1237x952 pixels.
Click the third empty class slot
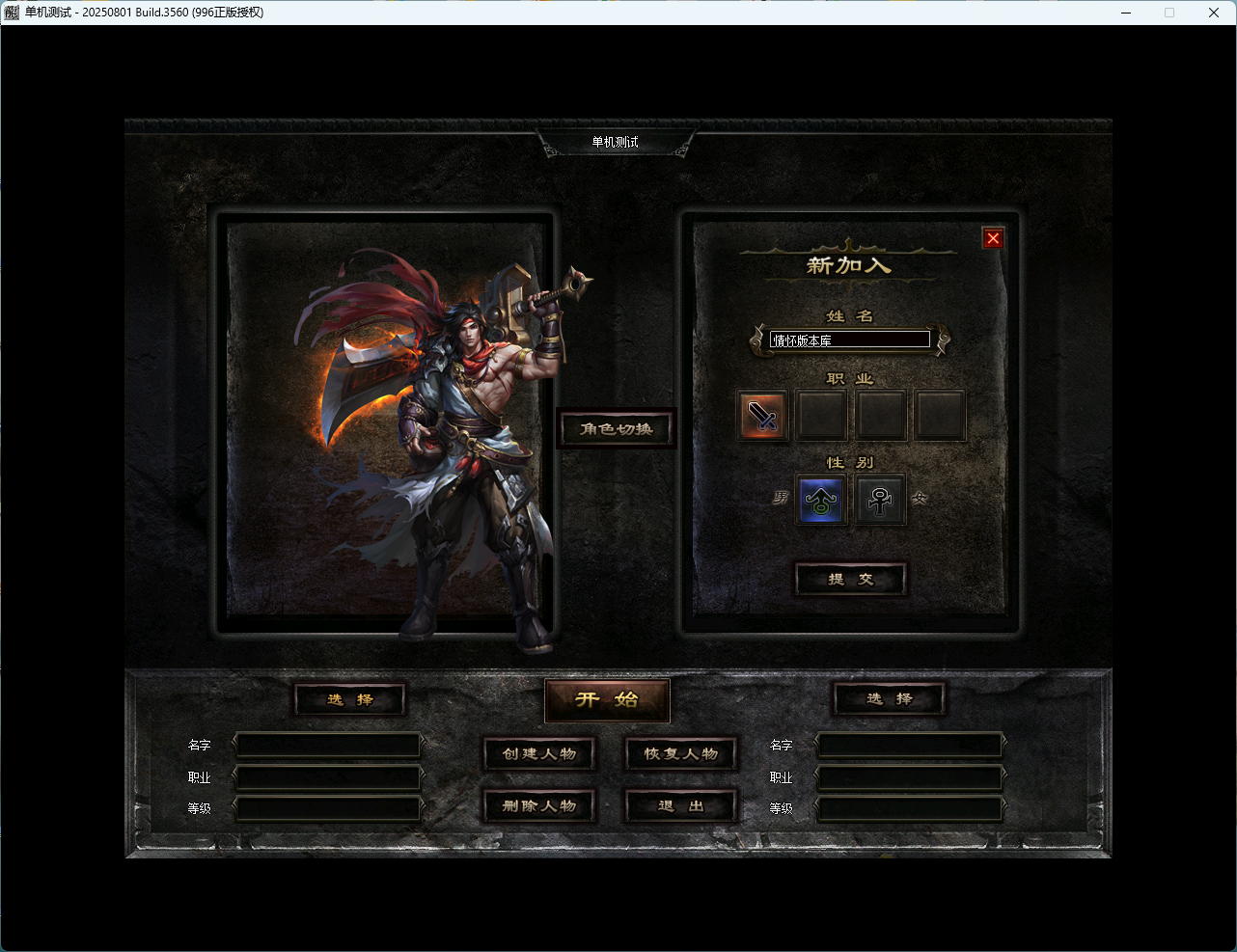coord(881,416)
